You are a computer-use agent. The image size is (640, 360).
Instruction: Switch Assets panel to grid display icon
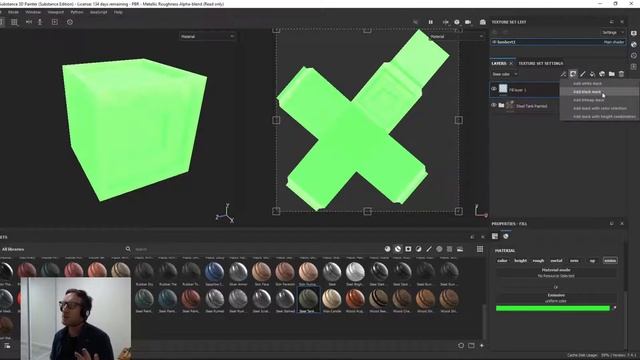480,249
